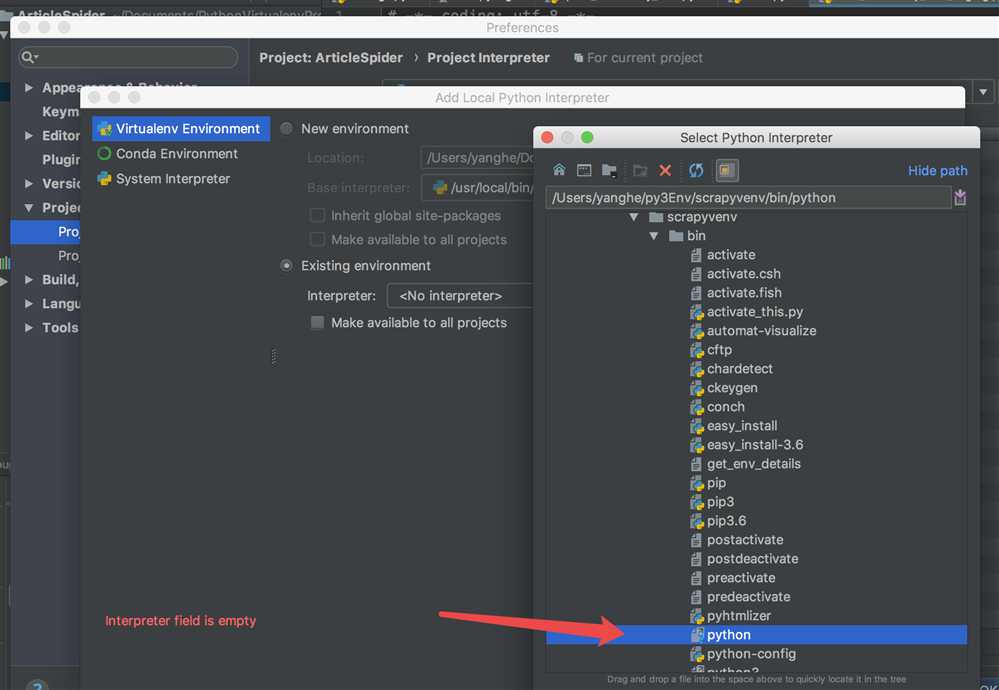Viewport: 999px width, 690px height.
Task: Open the Plugins settings page
Action: tap(61, 159)
